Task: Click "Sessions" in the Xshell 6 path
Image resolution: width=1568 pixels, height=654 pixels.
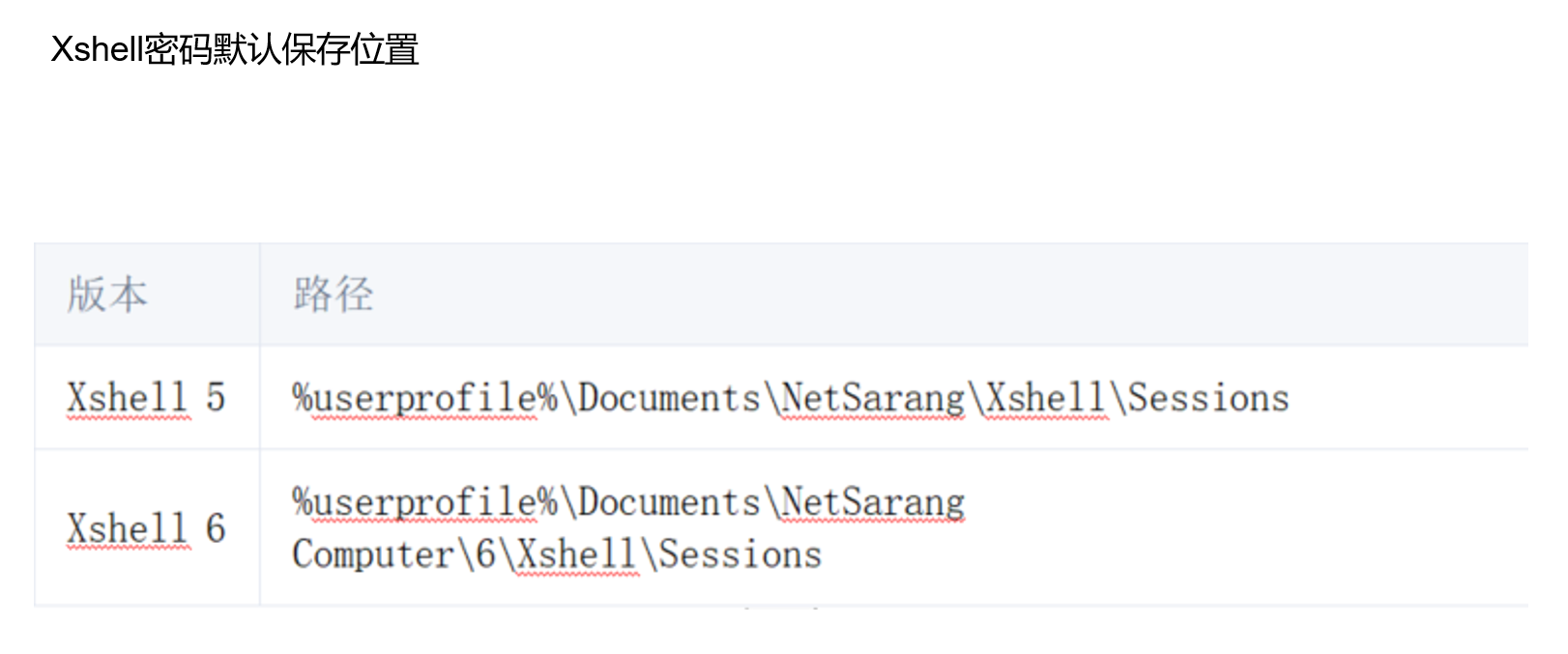Action: point(740,554)
